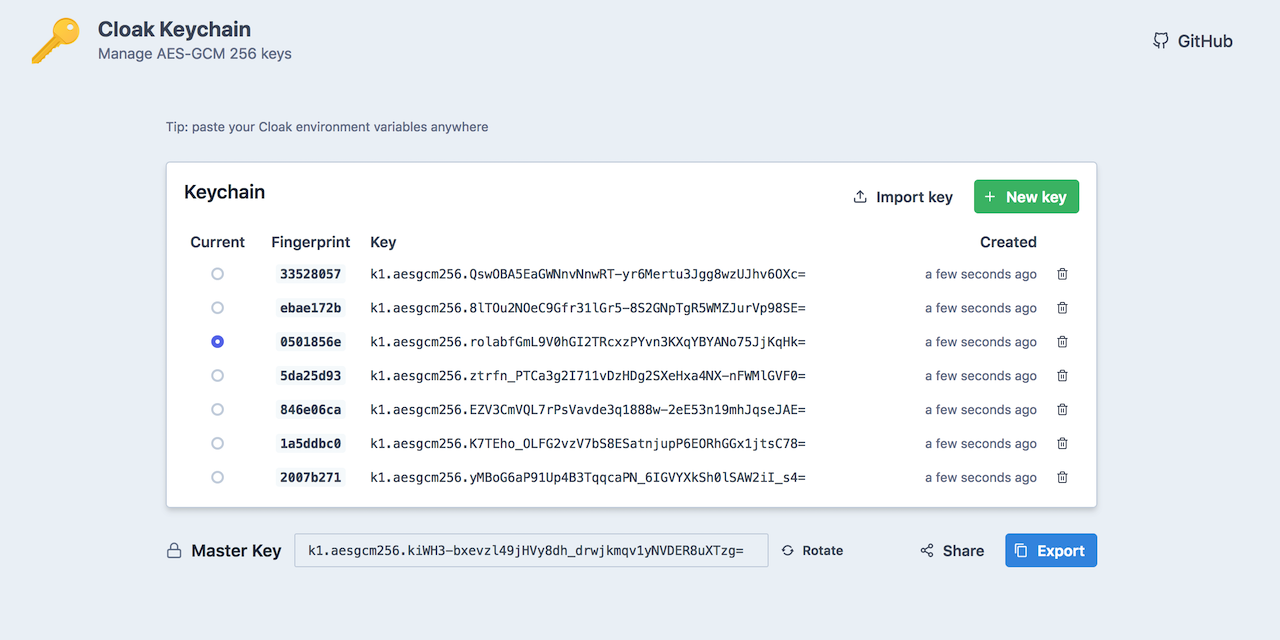Click the Keychain panel heading
Viewport: 1280px width, 640px height.
point(224,192)
